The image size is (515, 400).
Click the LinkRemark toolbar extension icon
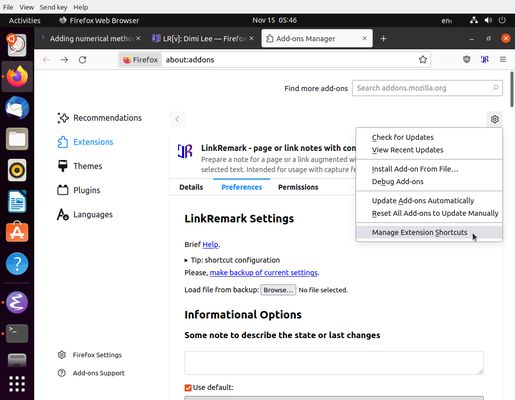(484, 59)
